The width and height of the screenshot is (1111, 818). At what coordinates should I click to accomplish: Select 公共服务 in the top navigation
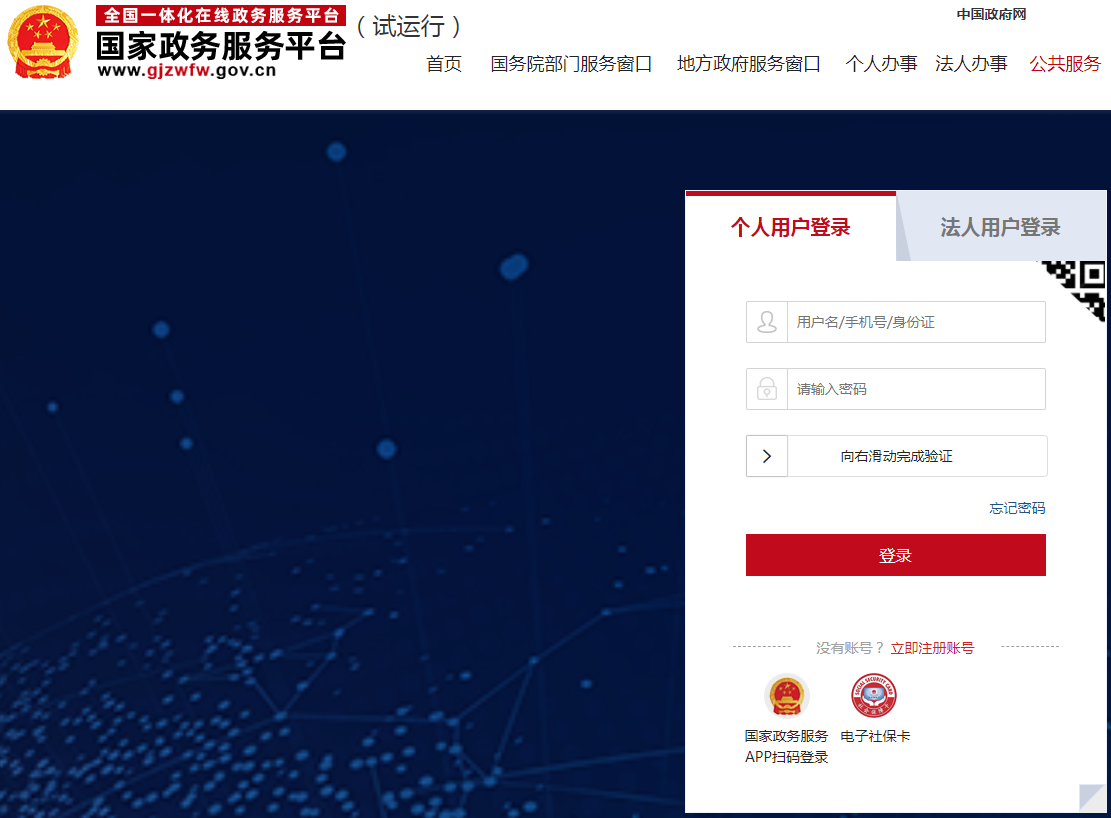[1065, 64]
